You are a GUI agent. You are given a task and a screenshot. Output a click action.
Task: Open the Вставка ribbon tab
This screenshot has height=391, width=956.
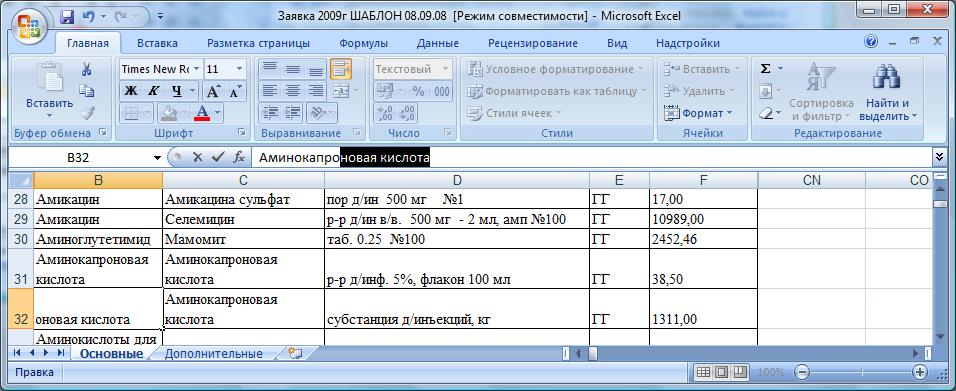tap(157, 43)
